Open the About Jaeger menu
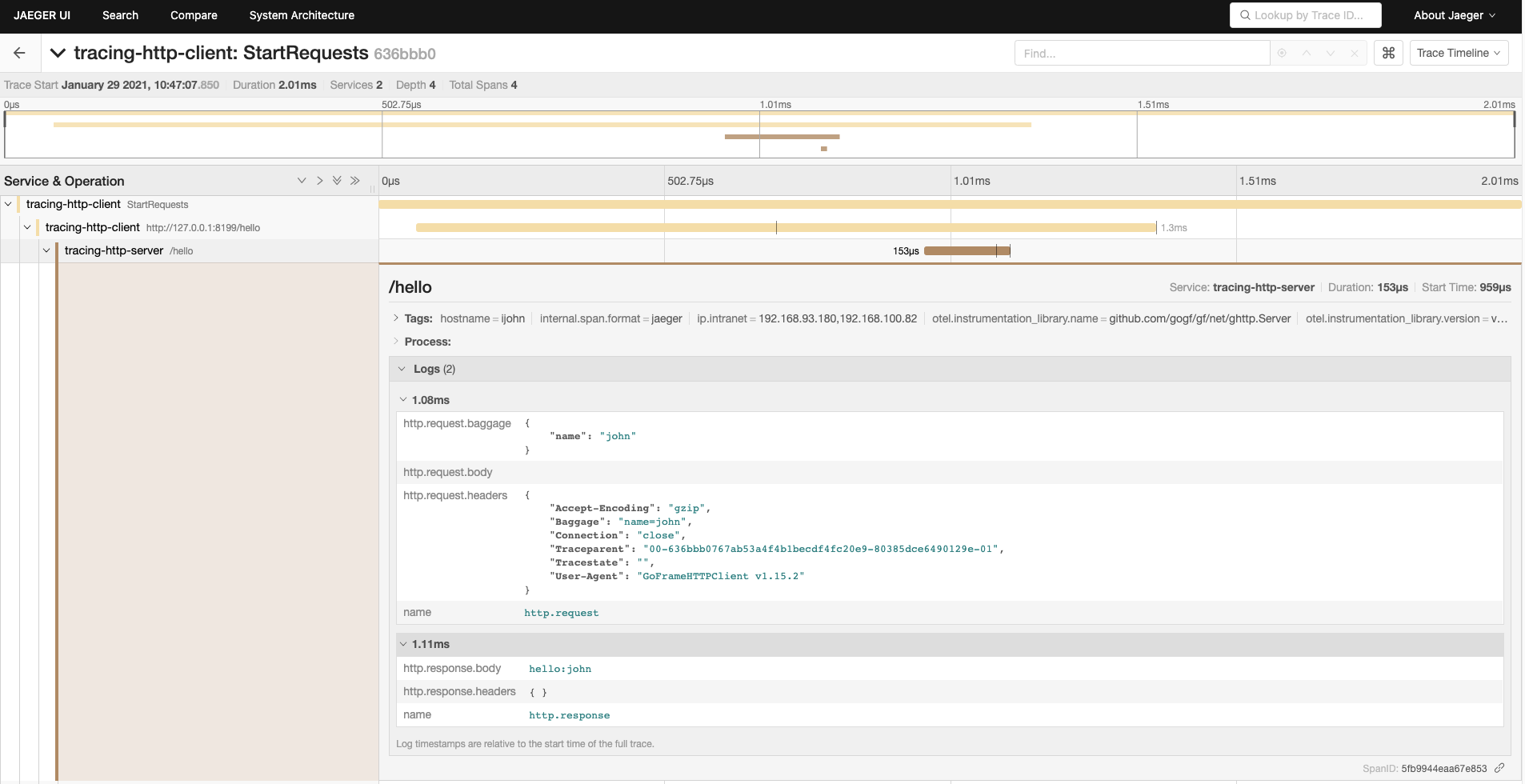Image resolution: width=1525 pixels, height=784 pixels. [x=1454, y=15]
